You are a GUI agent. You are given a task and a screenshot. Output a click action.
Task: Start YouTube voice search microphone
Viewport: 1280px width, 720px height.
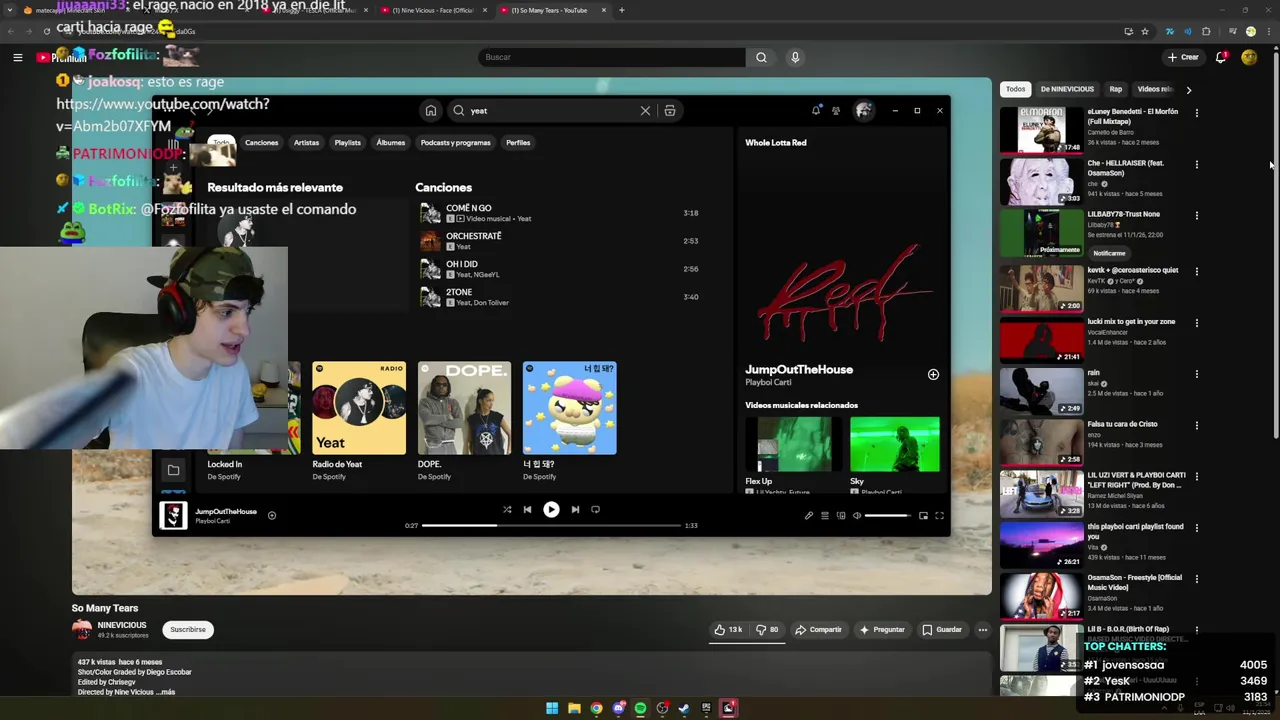795,57
